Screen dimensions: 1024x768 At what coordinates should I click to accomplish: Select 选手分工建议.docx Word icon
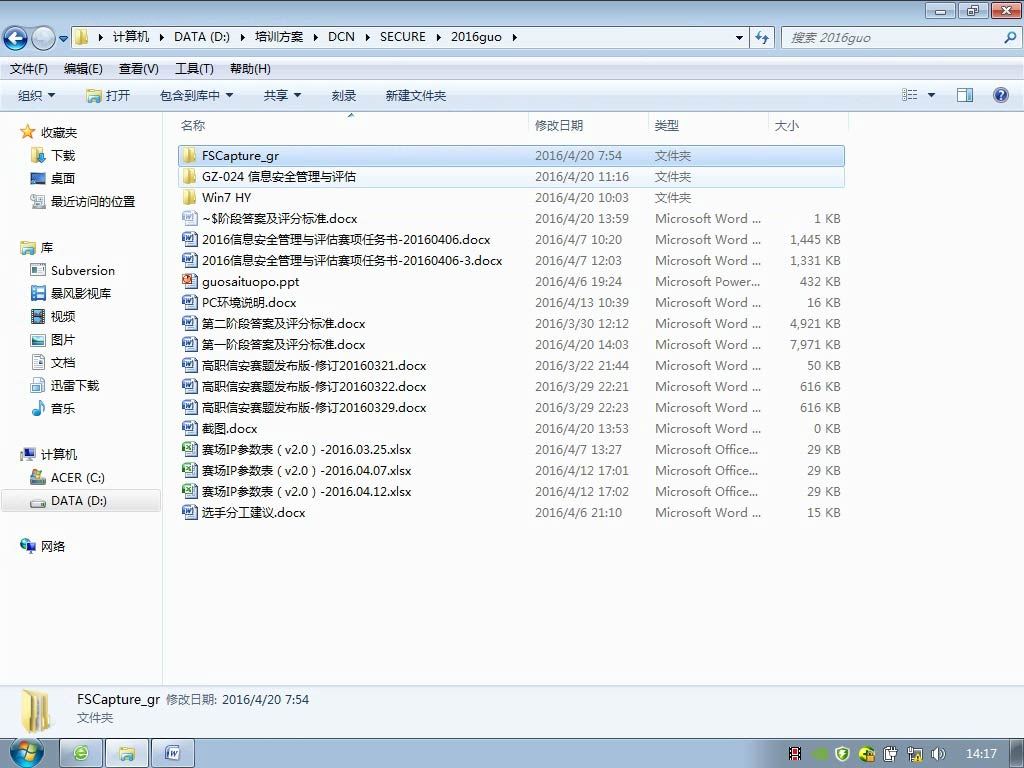pos(189,512)
